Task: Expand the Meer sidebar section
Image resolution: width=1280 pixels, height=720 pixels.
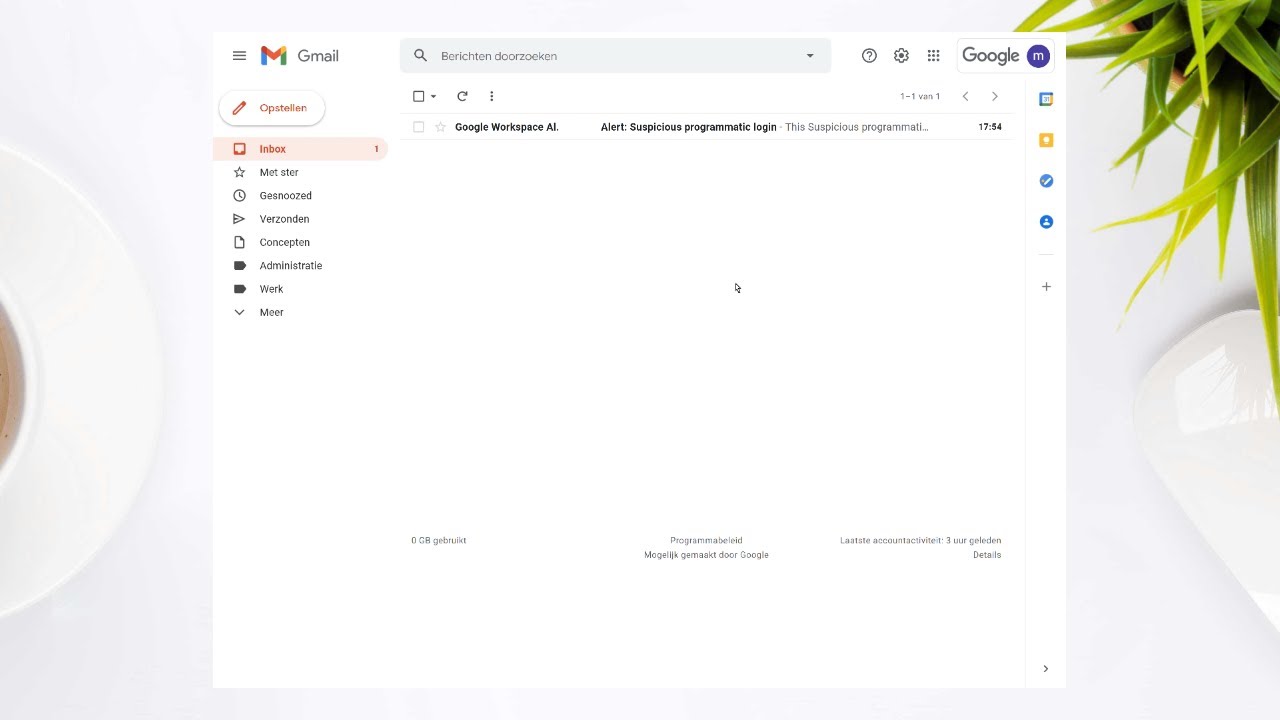Action: pyautogui.click(x=300, y=312)
